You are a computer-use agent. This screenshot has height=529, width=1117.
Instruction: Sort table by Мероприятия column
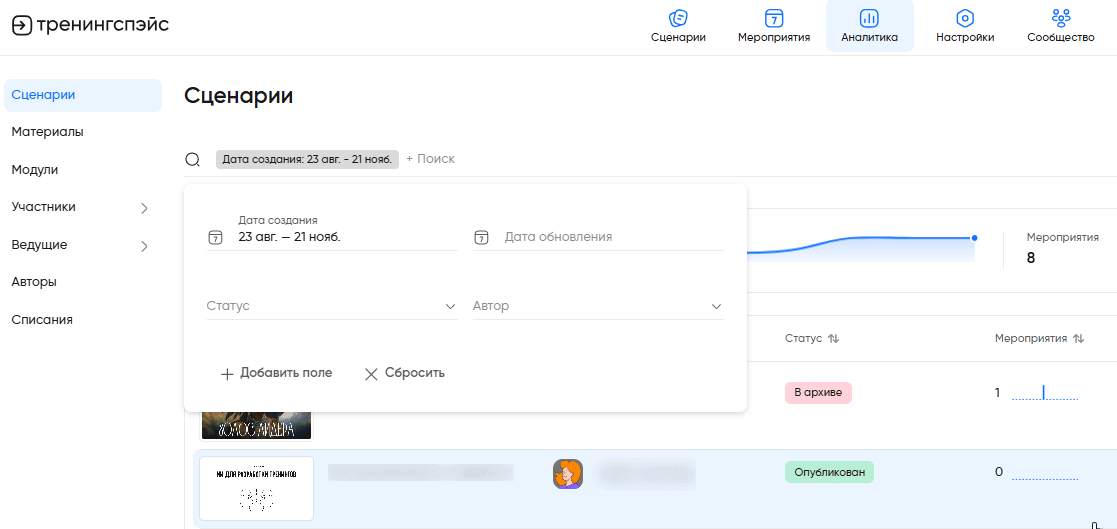[x=1039, y=339]
